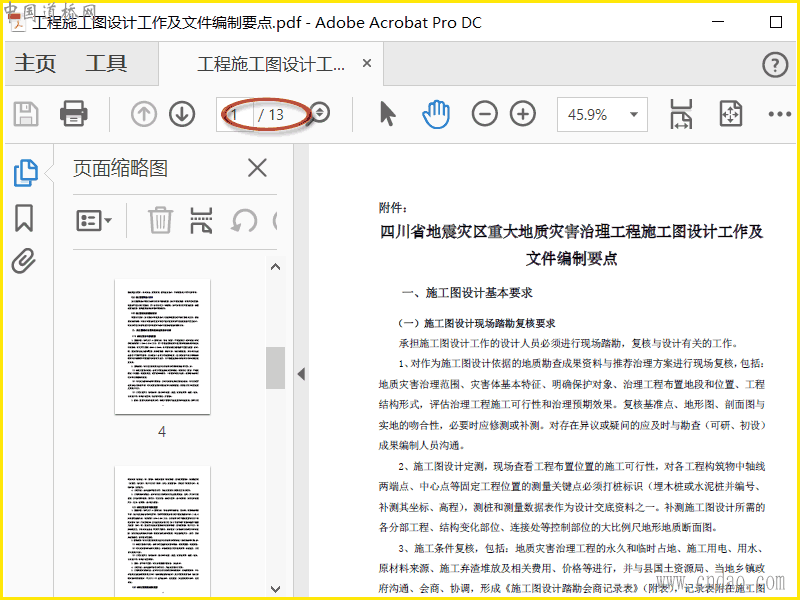
Task: Click the fit-width scrolling mode icon
Action: tap(681, 114)
